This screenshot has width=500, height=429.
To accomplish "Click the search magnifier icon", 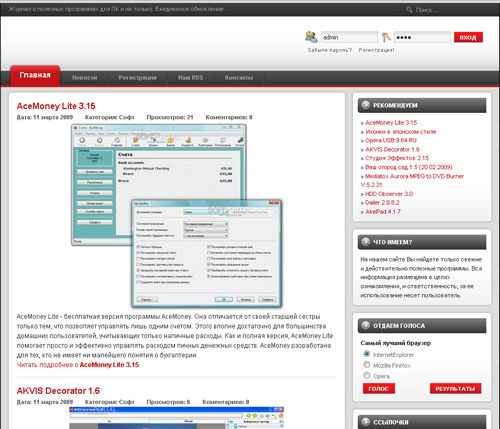I will pyautogui.click(x=409, y=10).
